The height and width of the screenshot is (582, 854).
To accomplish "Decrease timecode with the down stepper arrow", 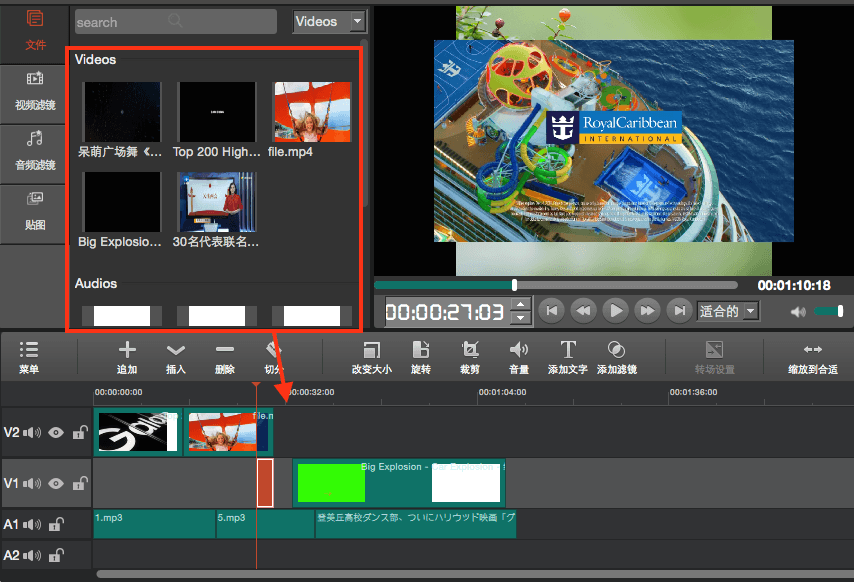I will [x=521, y=318].
